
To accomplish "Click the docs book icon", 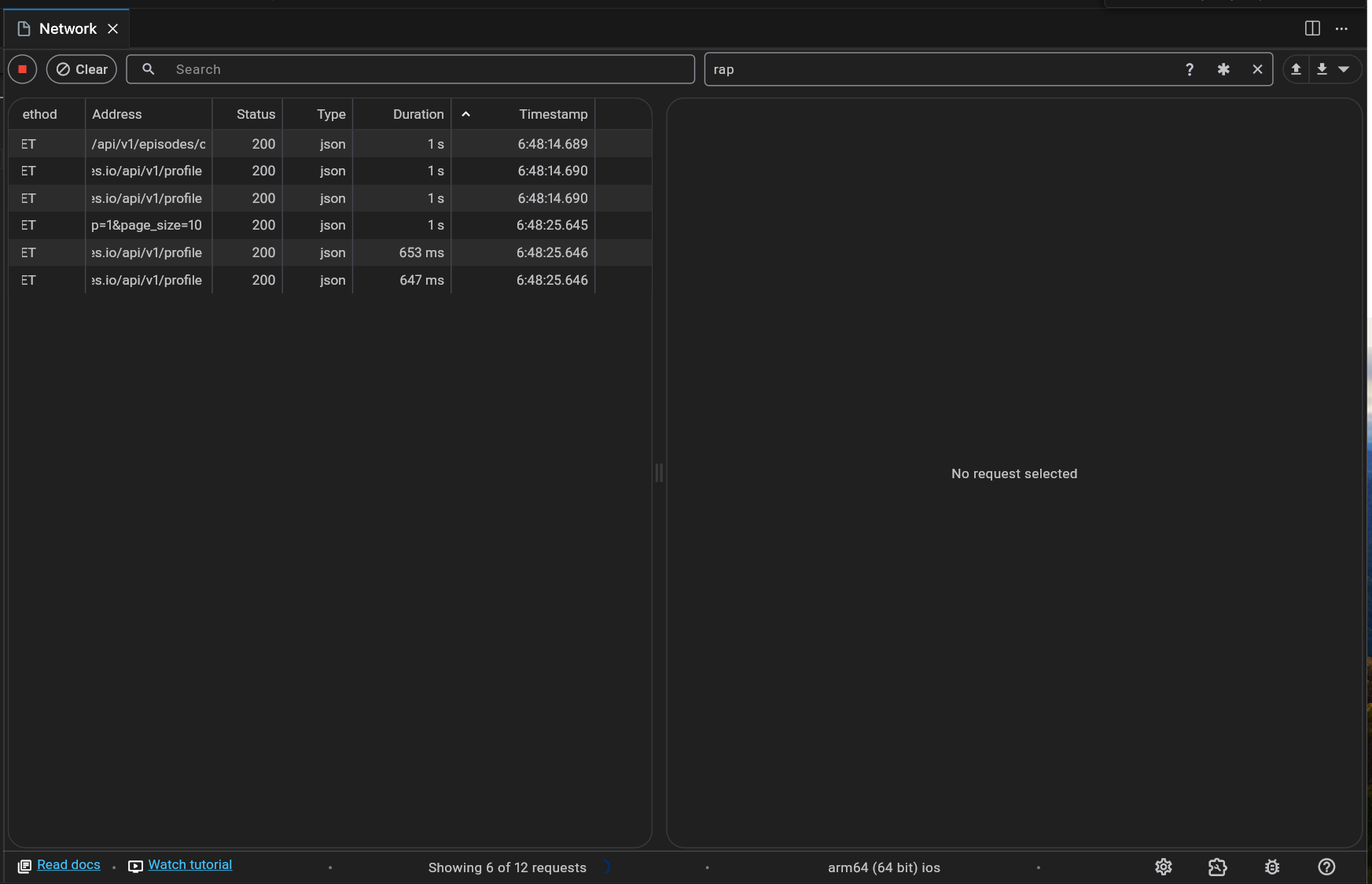I will pos(24,866).
